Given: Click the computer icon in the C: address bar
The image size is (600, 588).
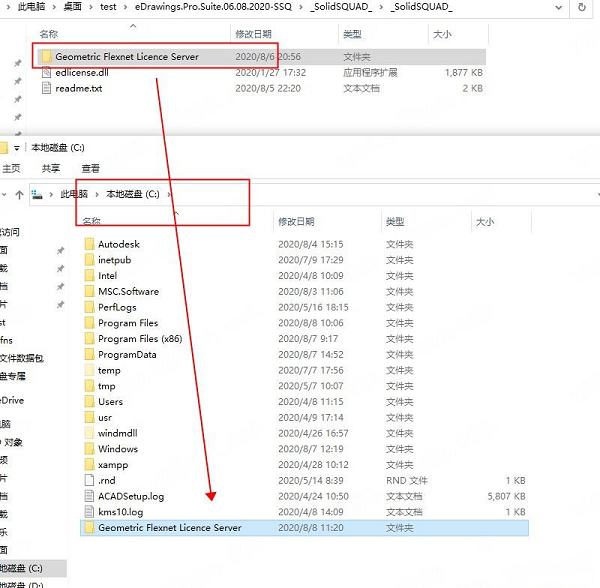Looking at the screenshot, I should (x=37, y=195).
